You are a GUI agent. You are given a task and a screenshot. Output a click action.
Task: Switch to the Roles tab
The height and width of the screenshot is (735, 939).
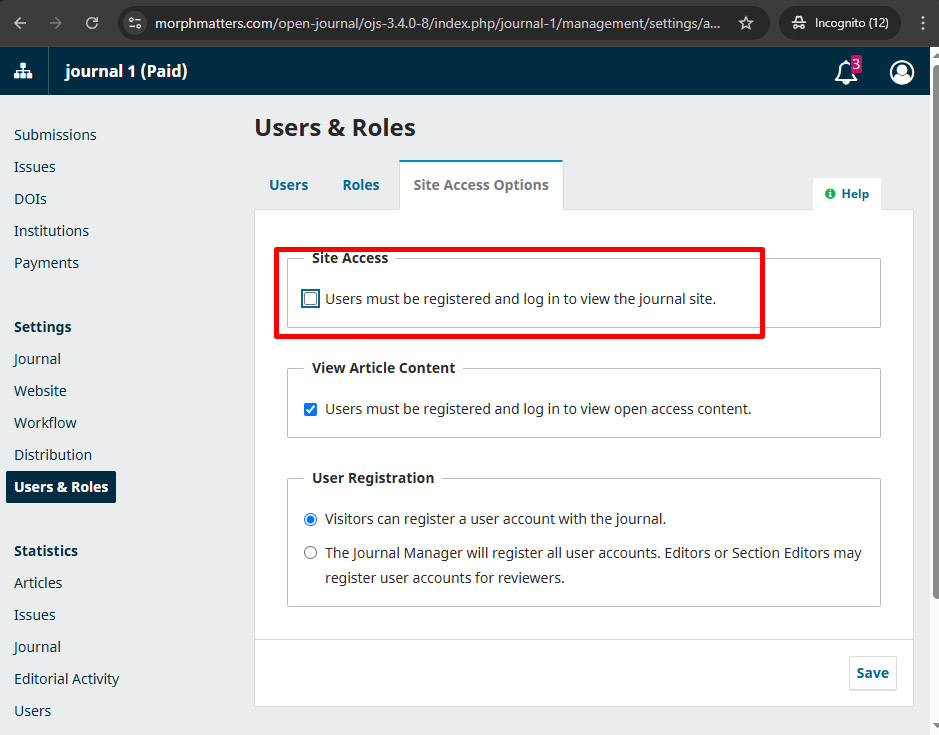click(361, 185)
